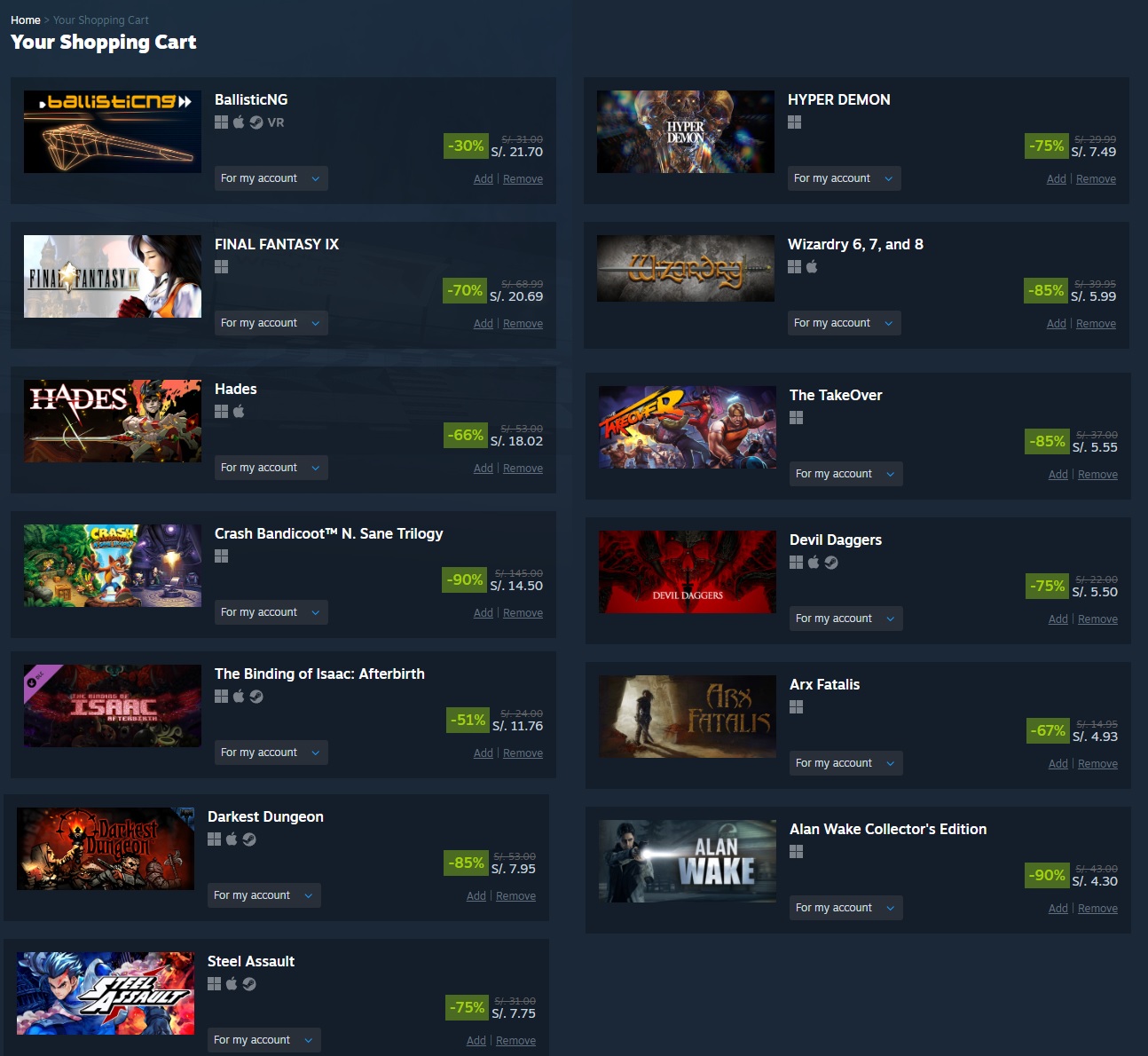1148x1056 pixels.
Task: Click the Steam icon under Devil Daggers
Action: click(831, 562)
